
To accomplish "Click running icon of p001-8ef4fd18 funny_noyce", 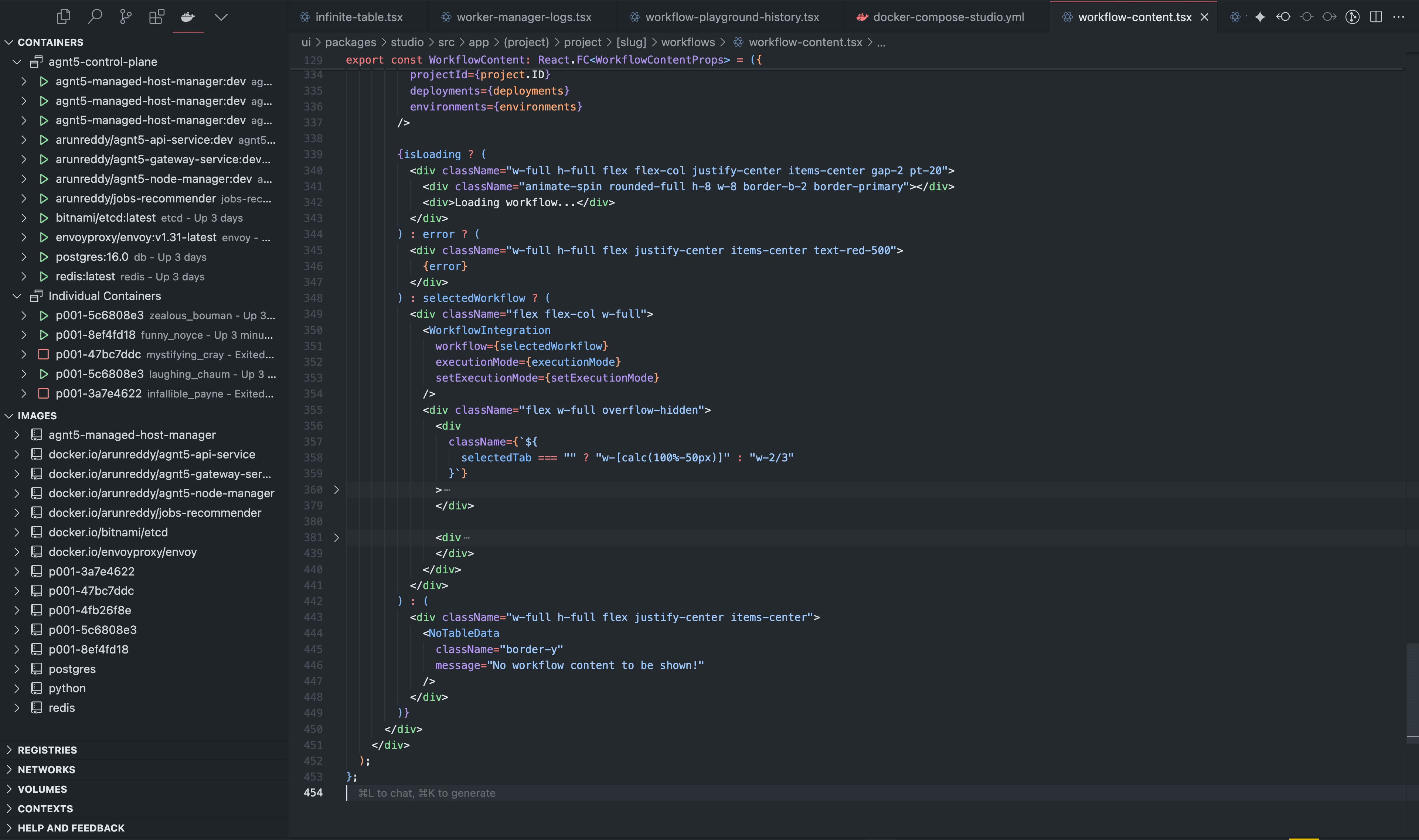I will click(44, 335).
